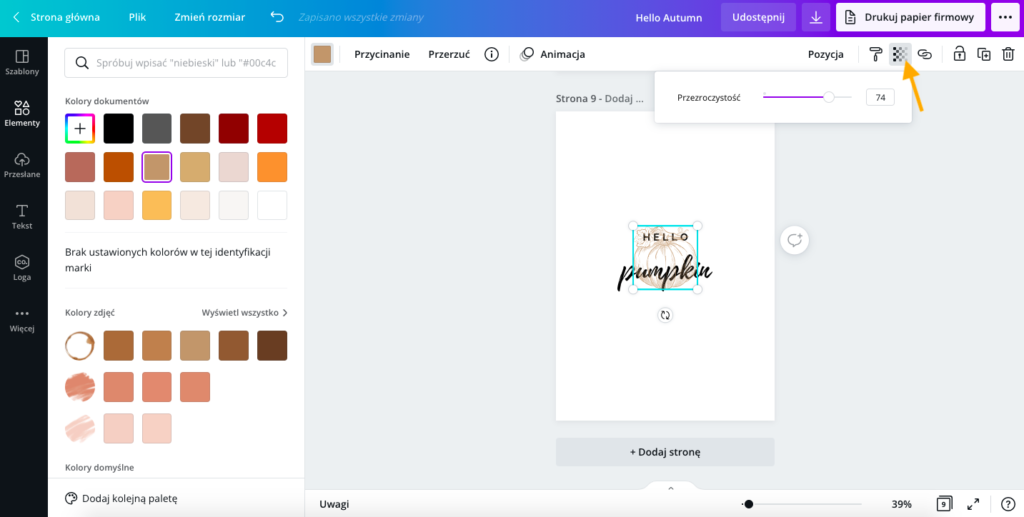This screenshot has width=1024, height=517.
Task: Click the transparency checkerboard icon
Action: point(900,54)
